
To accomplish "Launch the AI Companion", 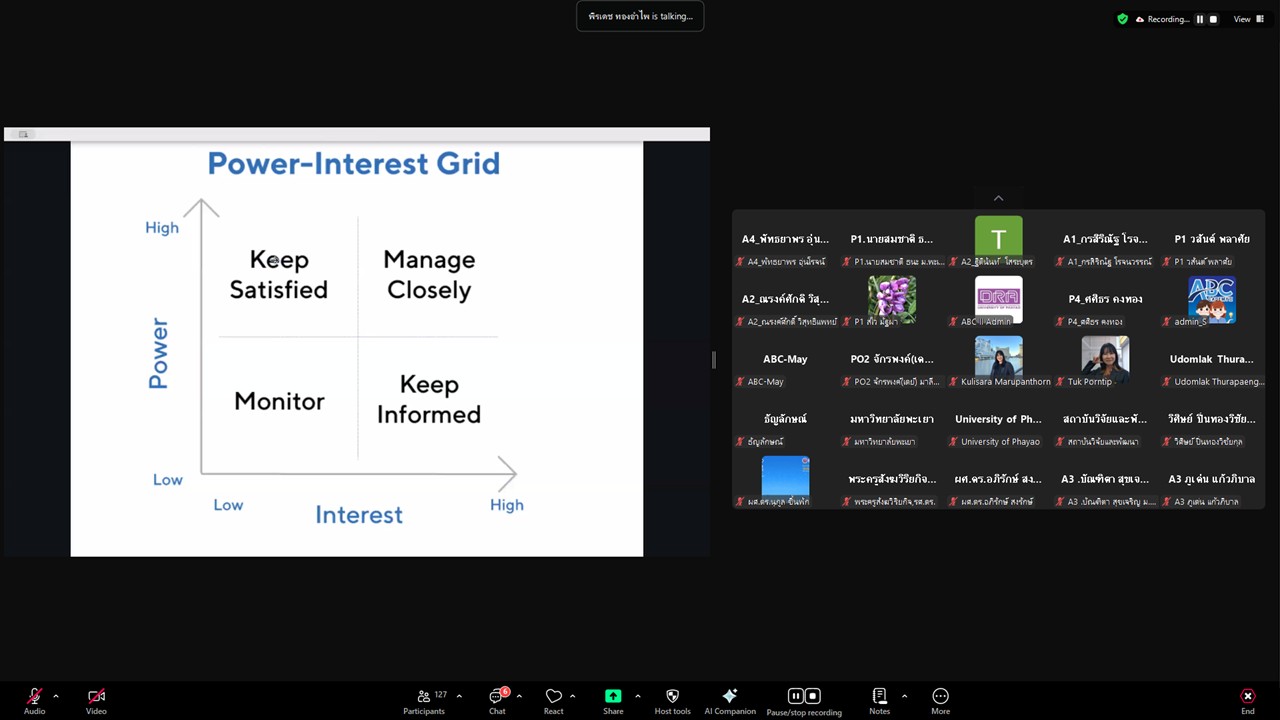I will [730, 700].
